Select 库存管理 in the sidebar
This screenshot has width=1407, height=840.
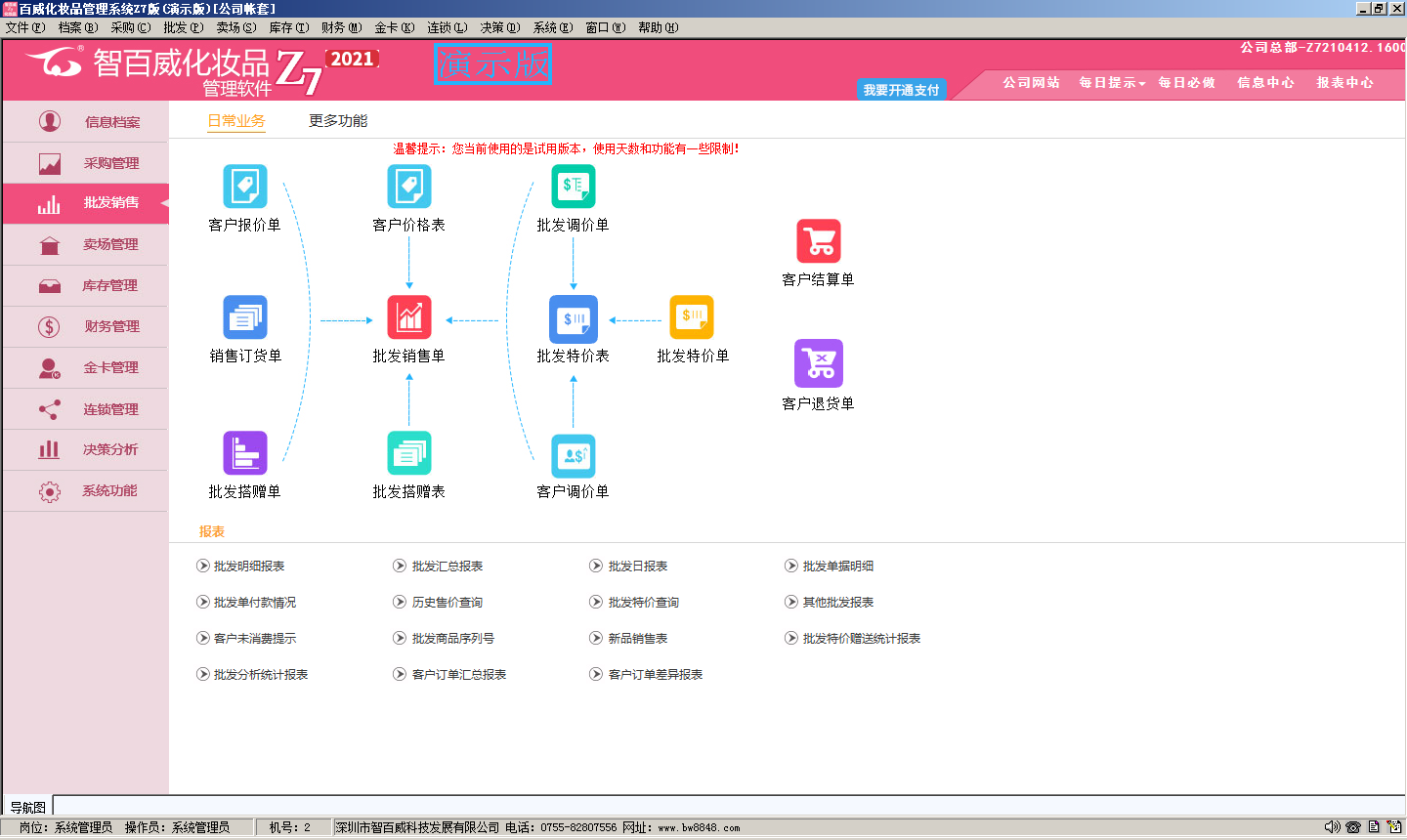click(x=86, y=285)
